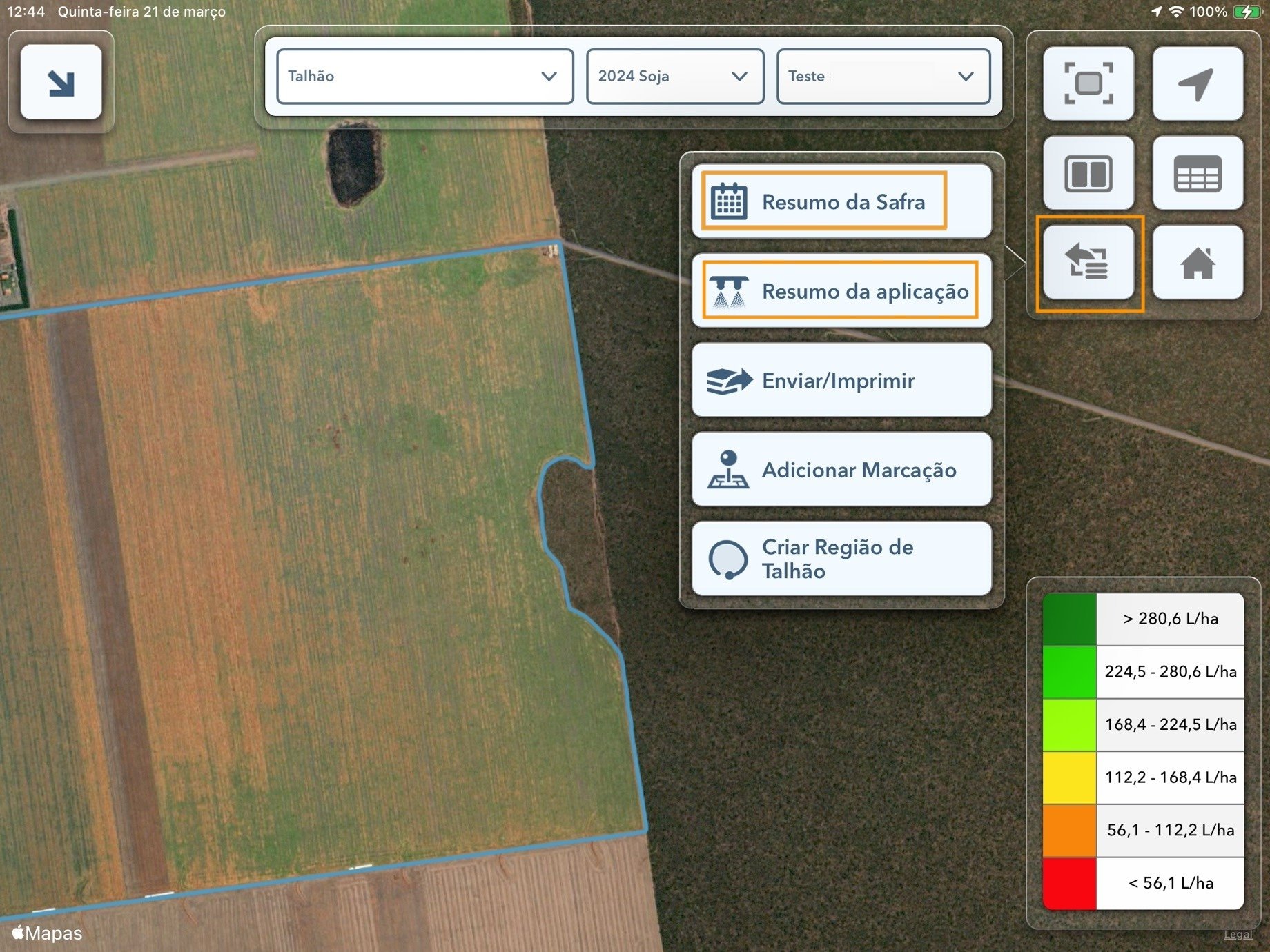Select Resumo da Safra from the menu
Screen dimensions: 1270x952
click(842, 201)
